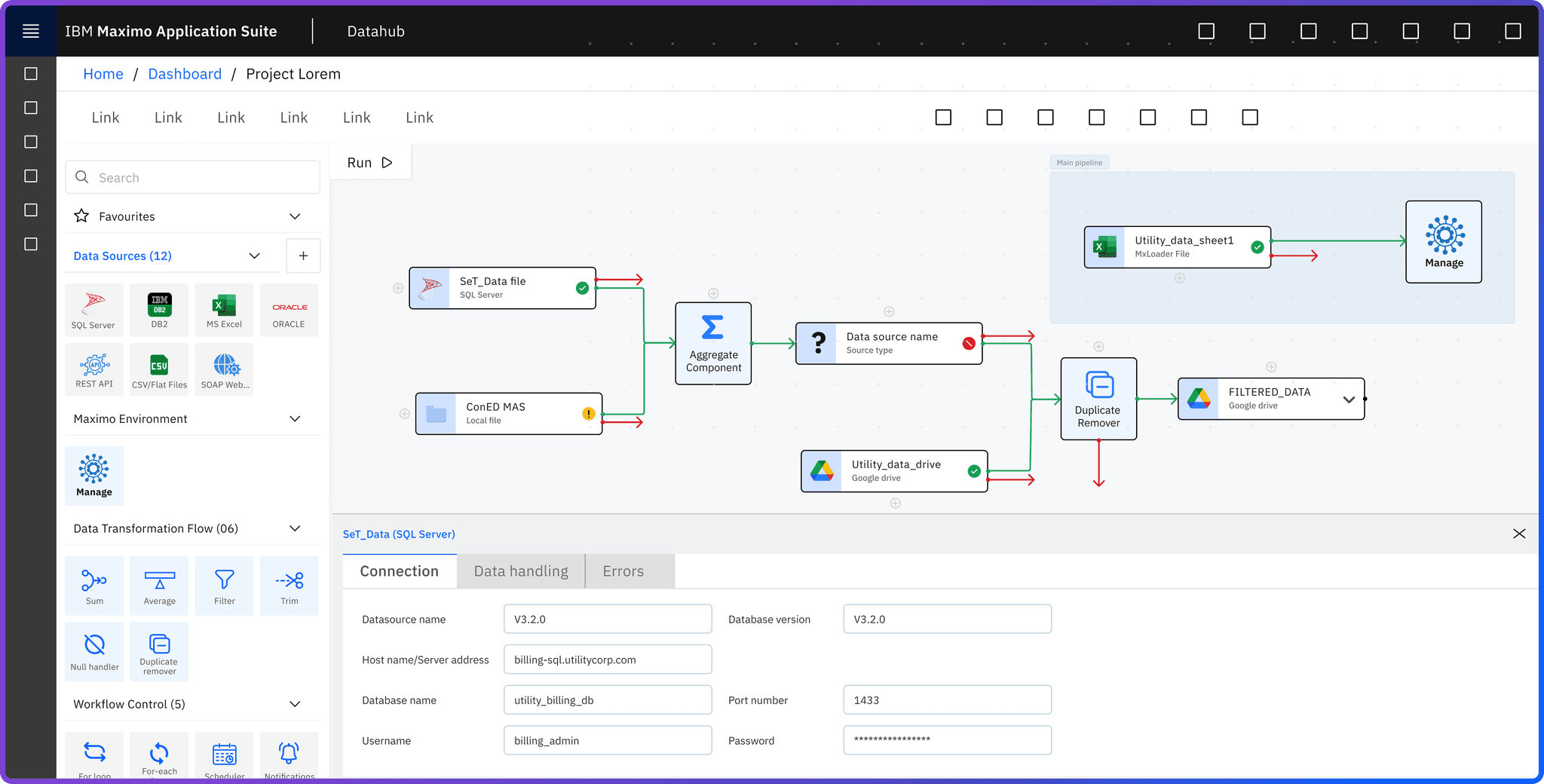Go to the Dashboard breadcrumb
This screenshot has height=784, width=1544.
pyautogui.click(x=185, y=74)
